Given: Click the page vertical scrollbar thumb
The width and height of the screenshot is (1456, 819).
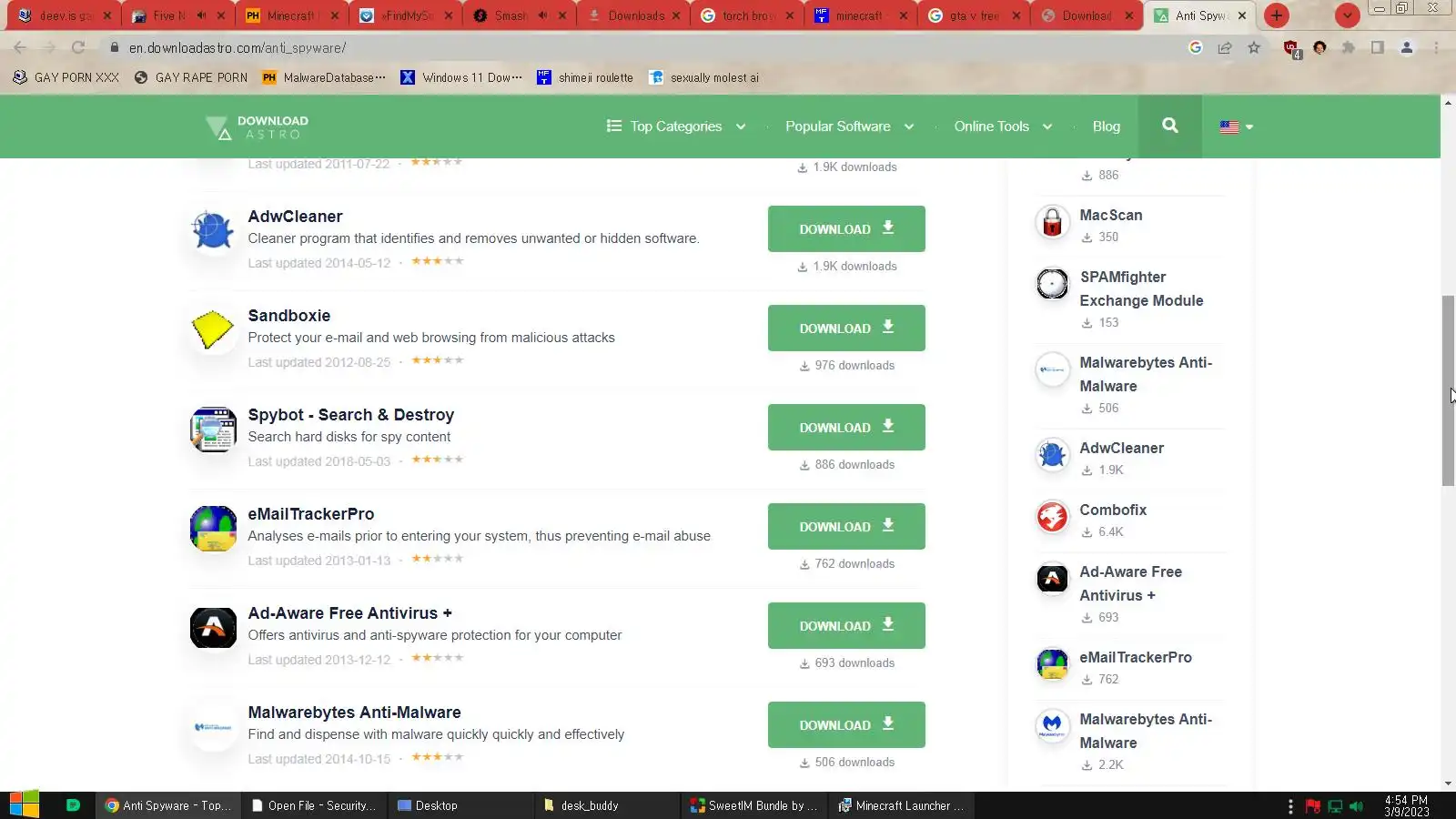Looking at the screenshot, I should pyautogui.click(x=1448, y=391).
